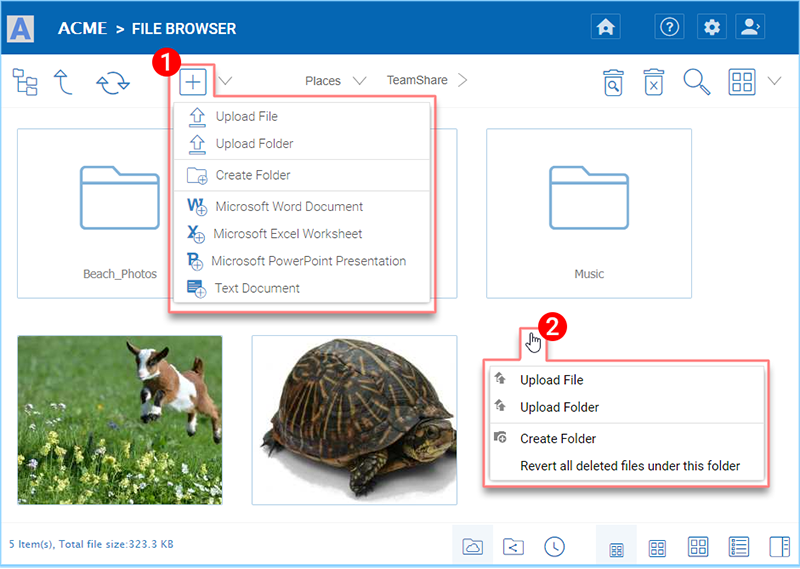Open the search magnifier tool
The height and width of the screenshot is (569, 800).
696,82
